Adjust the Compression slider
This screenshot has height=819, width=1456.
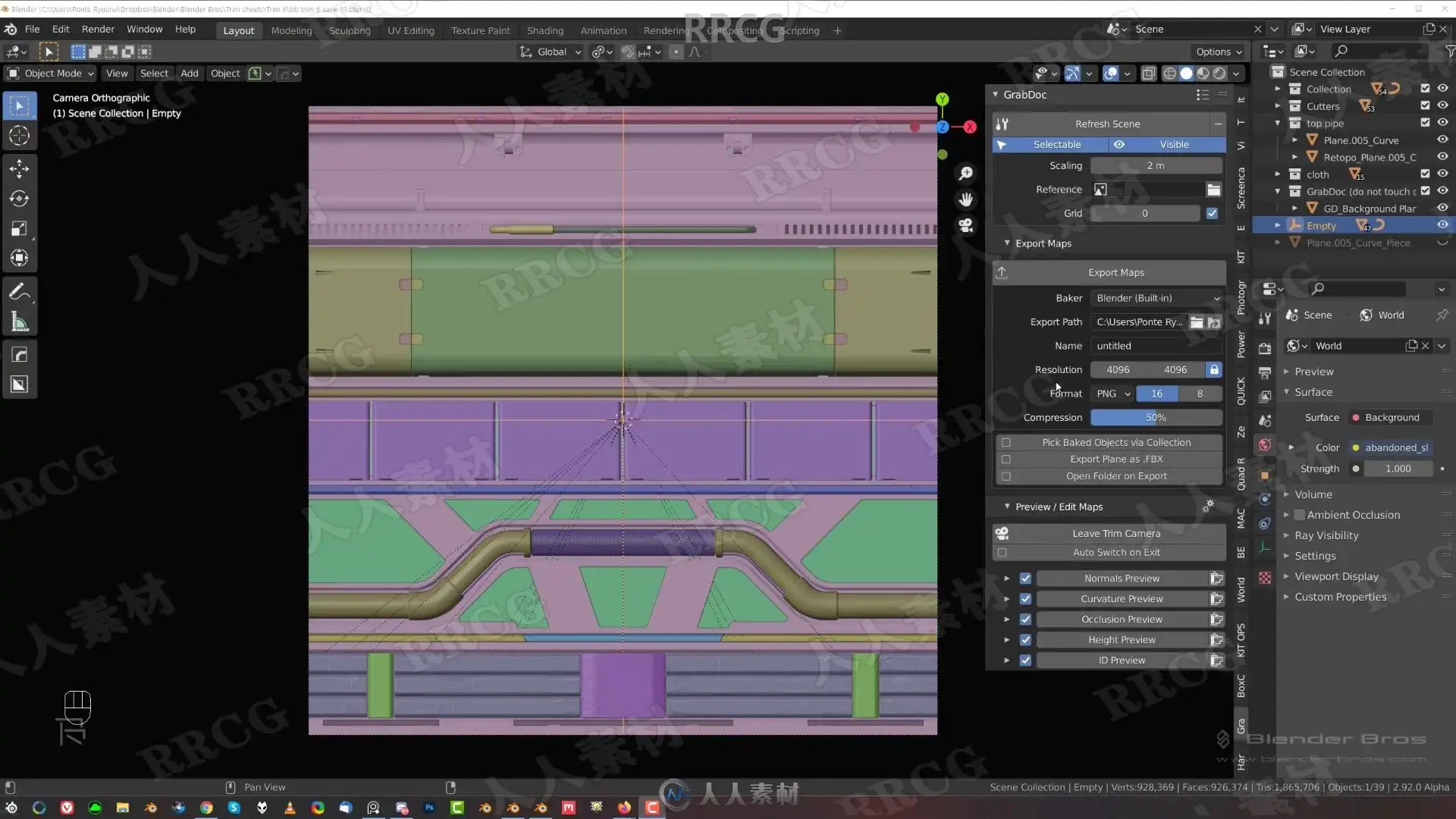click(1156, 418)
